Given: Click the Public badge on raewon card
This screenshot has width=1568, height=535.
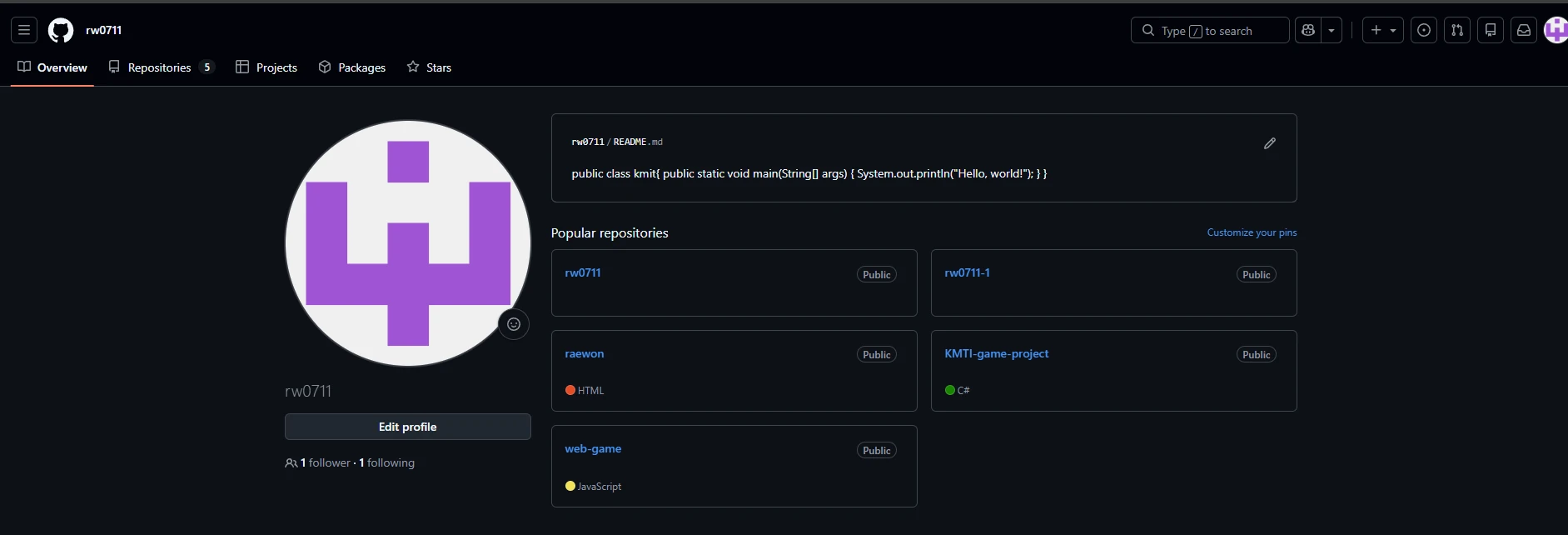Looking at the screenshot, I should click(x=877, y=355).
